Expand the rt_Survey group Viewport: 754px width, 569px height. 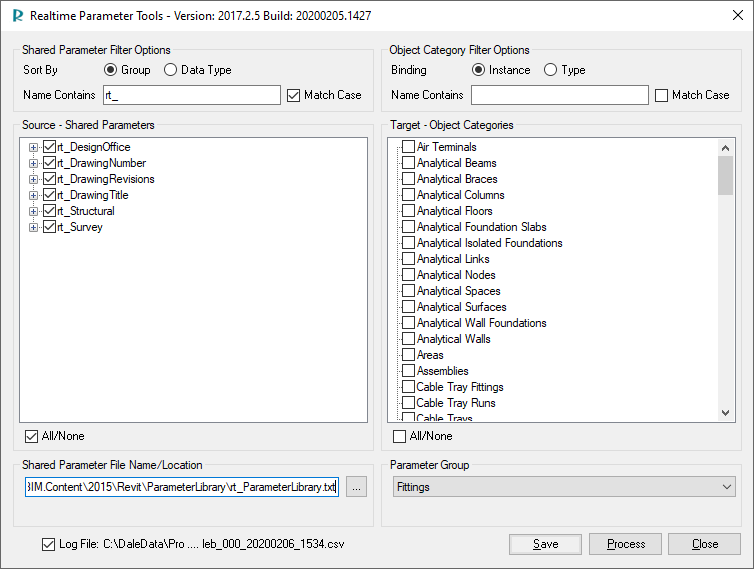click(x=33, y=228)
